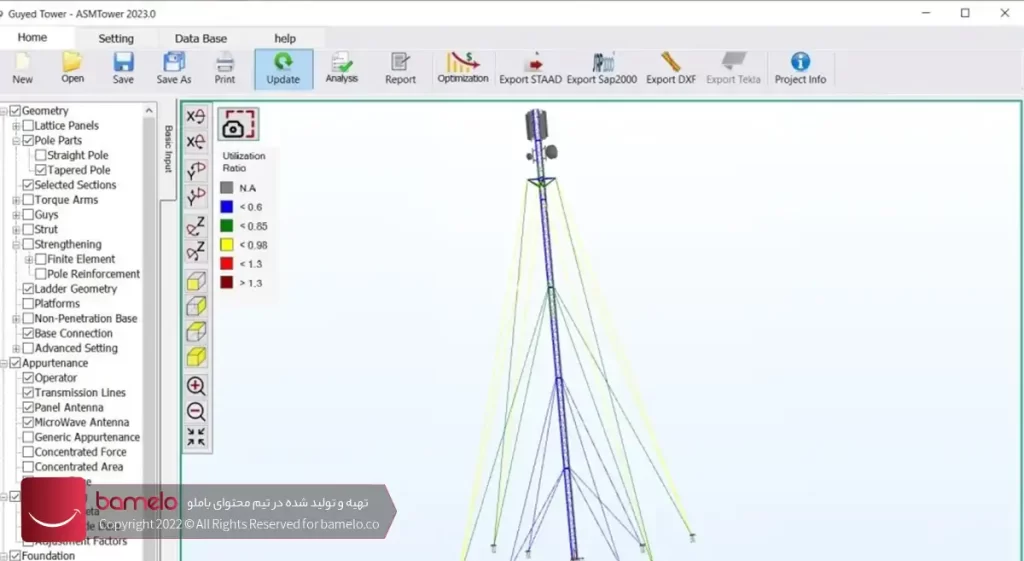Click the upper Z-axis rotate icon

click(196, 226)
